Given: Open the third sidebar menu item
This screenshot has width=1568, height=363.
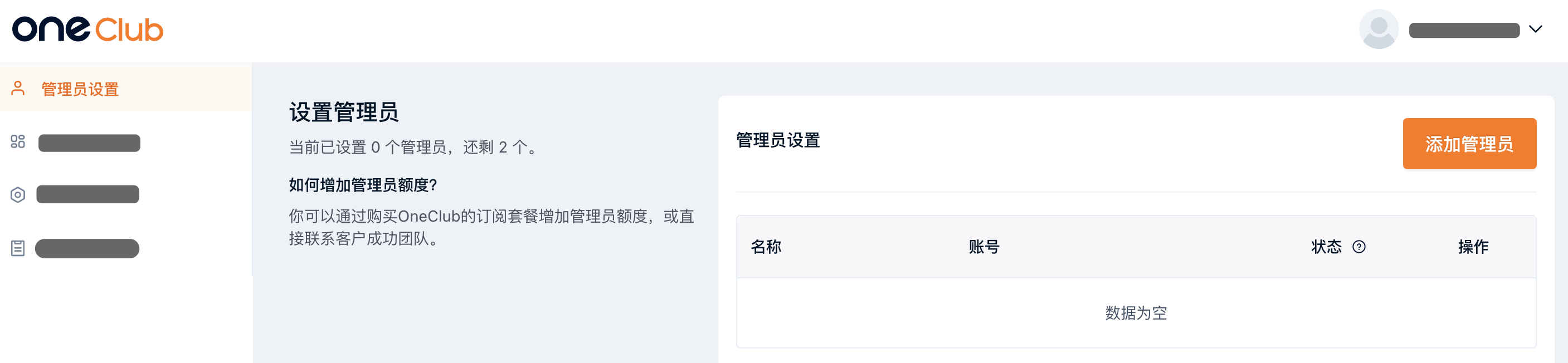Looking at the screenshot, I should pyautogui.click(x=125, y=194).
